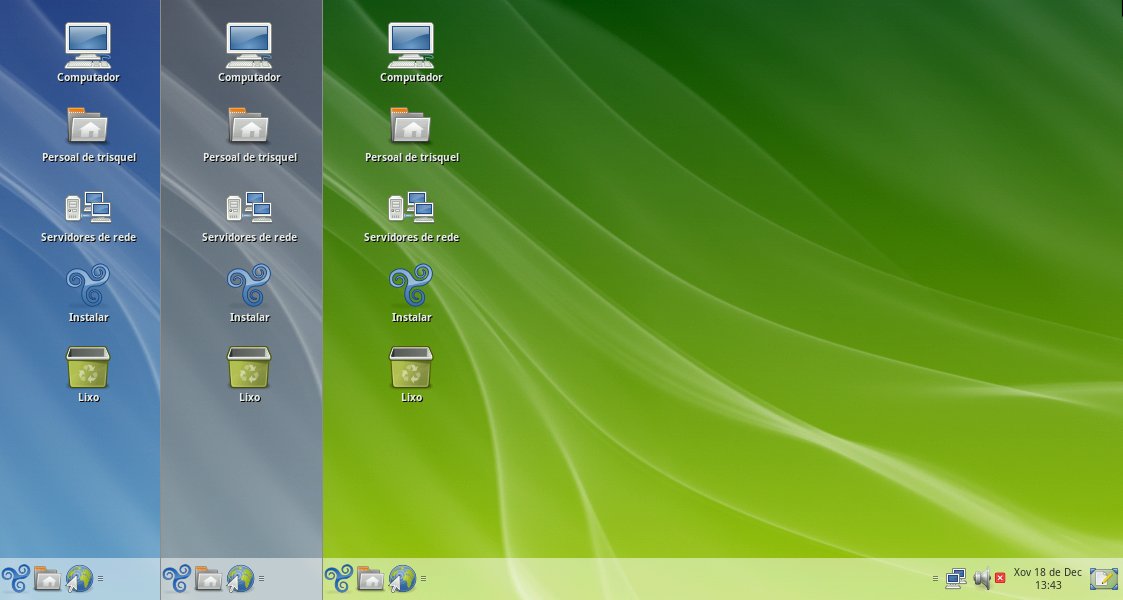The height and width of the screenshot is (600, 1123).
Task: Open Computador icon on the green desktop
Action: click(411, 45)
